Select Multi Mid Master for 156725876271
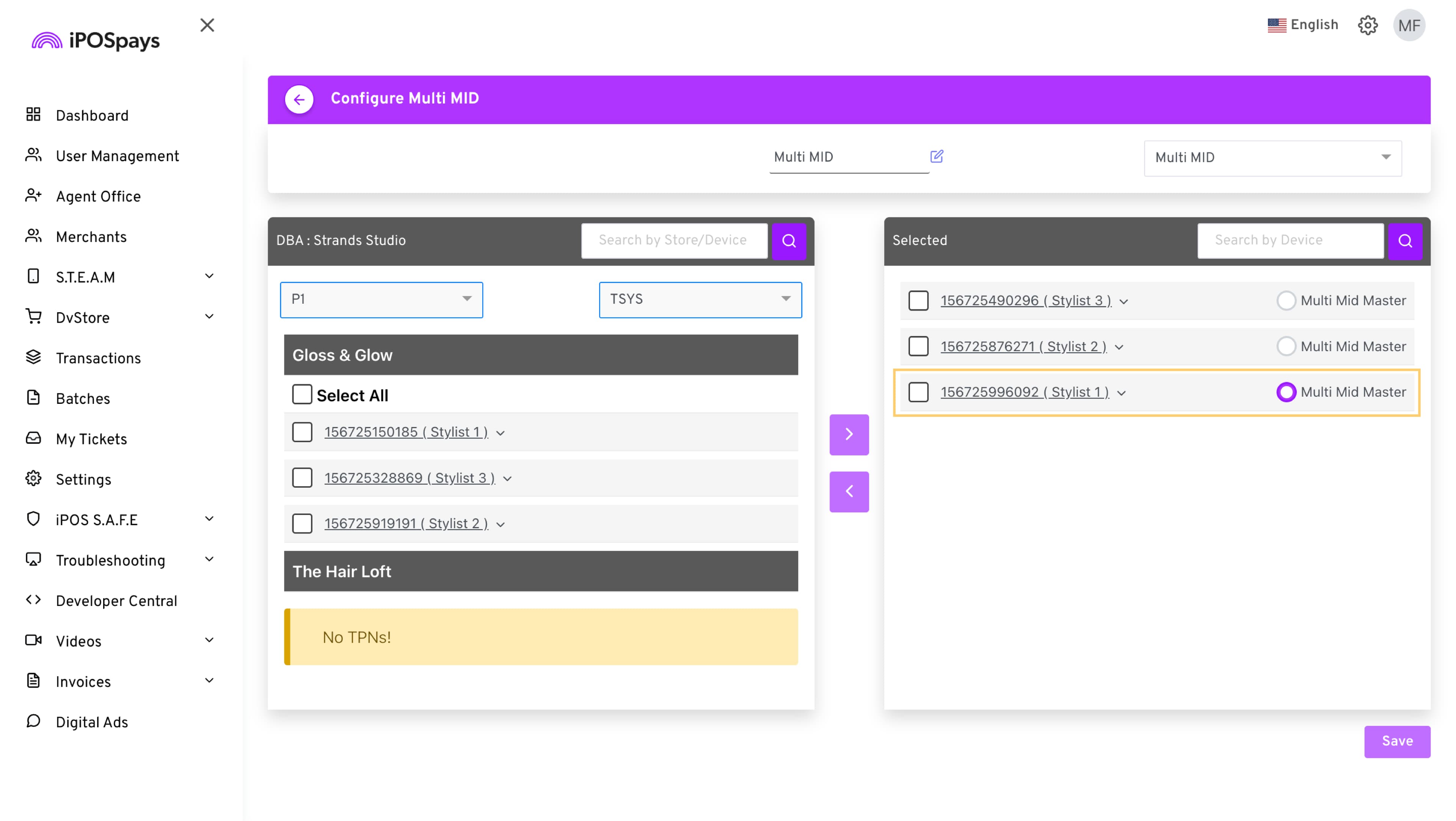Viewport: 1456px width, 821px height. pos(1286,346)
